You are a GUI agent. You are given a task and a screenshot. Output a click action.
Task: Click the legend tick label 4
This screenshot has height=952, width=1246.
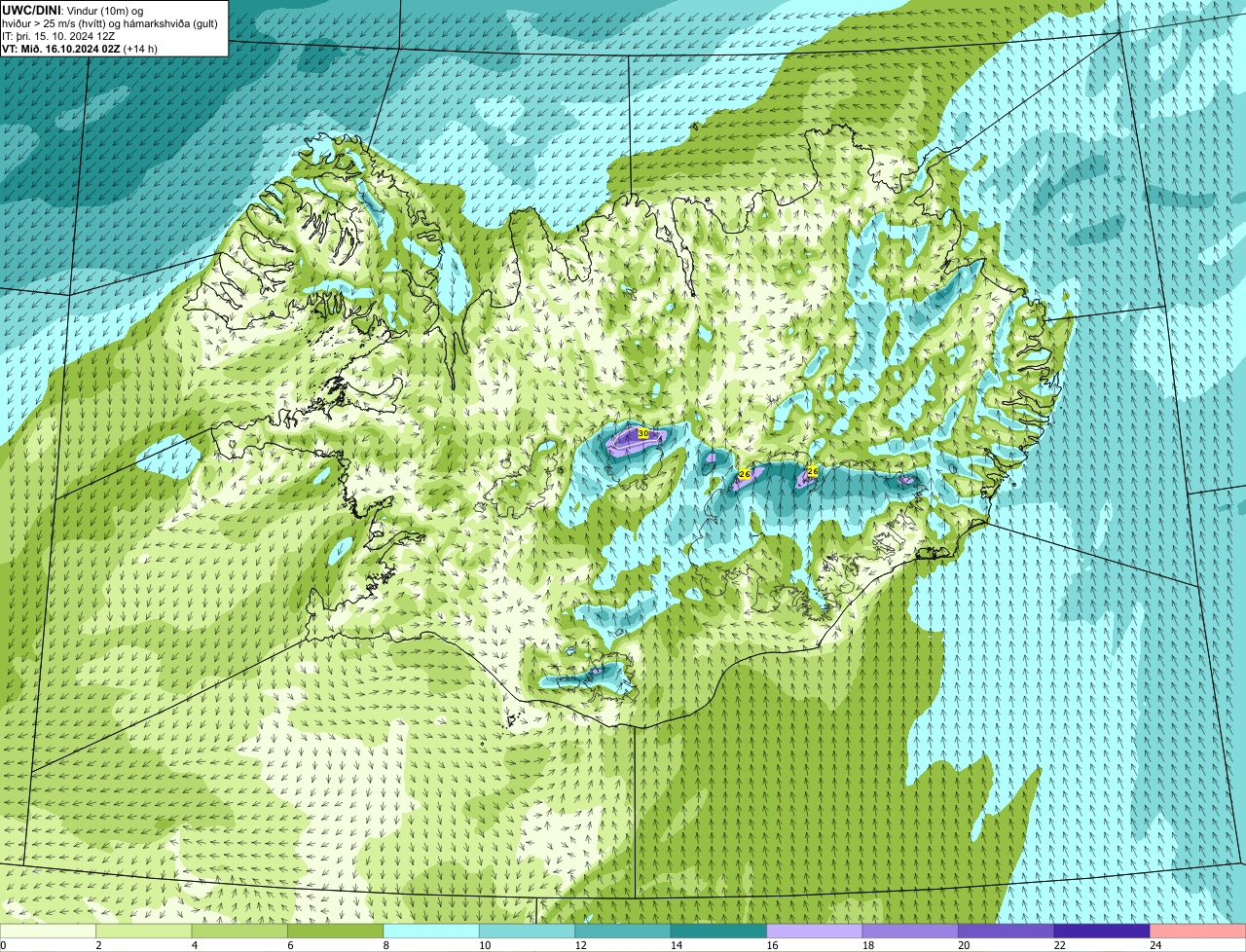point(194,944)
